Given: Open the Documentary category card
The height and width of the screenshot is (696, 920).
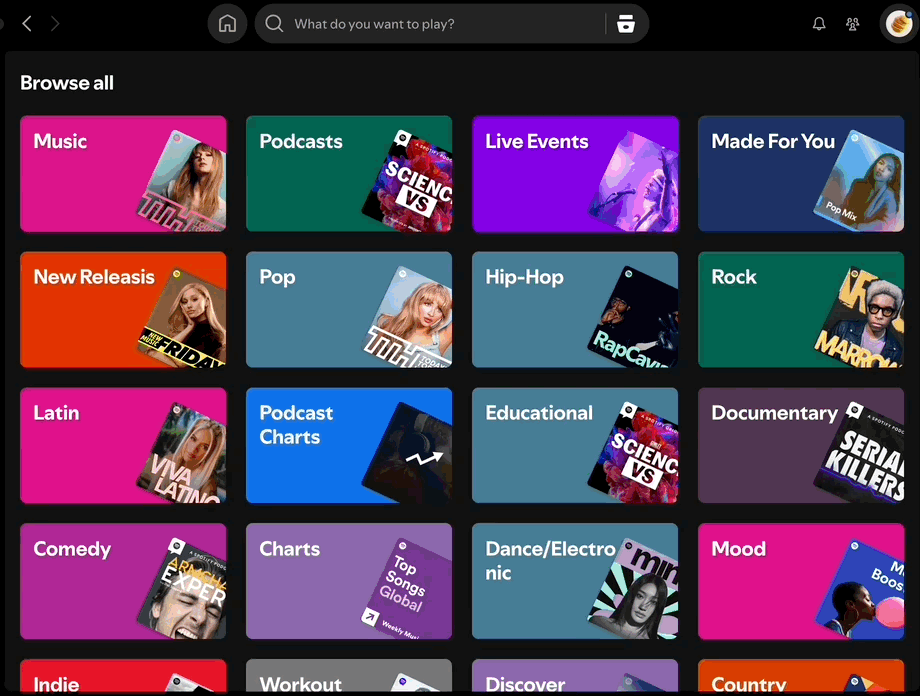Looking at the screenshot, I should coord(801,445).
